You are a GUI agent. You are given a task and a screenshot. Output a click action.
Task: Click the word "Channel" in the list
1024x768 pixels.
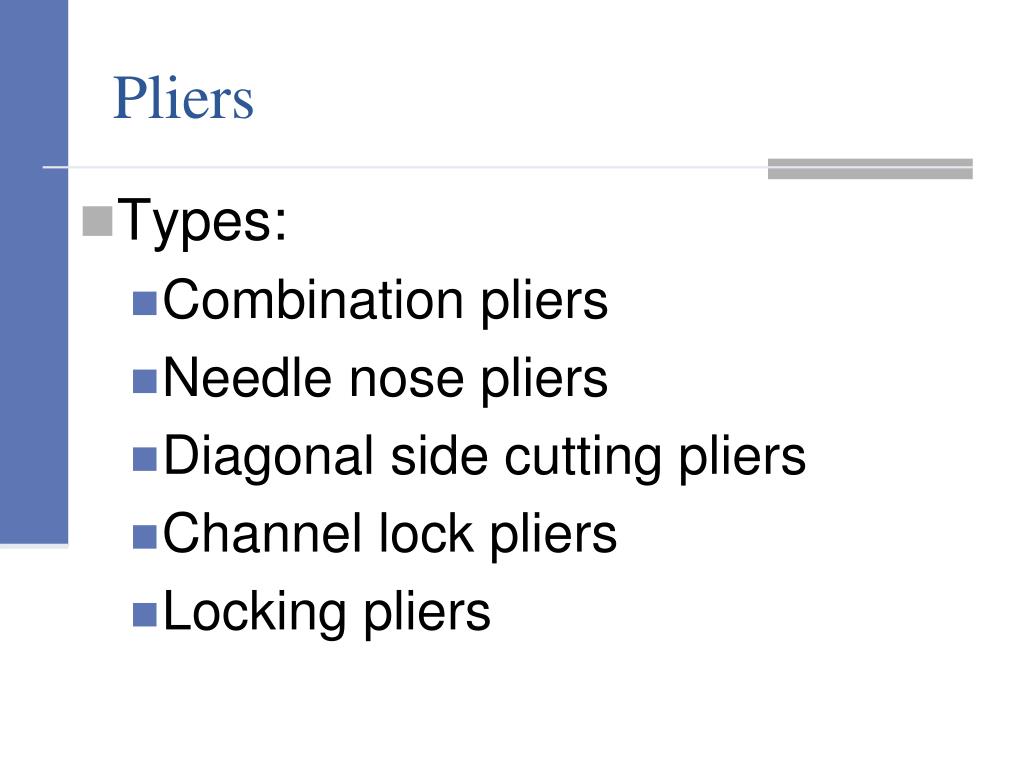(x=263, y=534)
